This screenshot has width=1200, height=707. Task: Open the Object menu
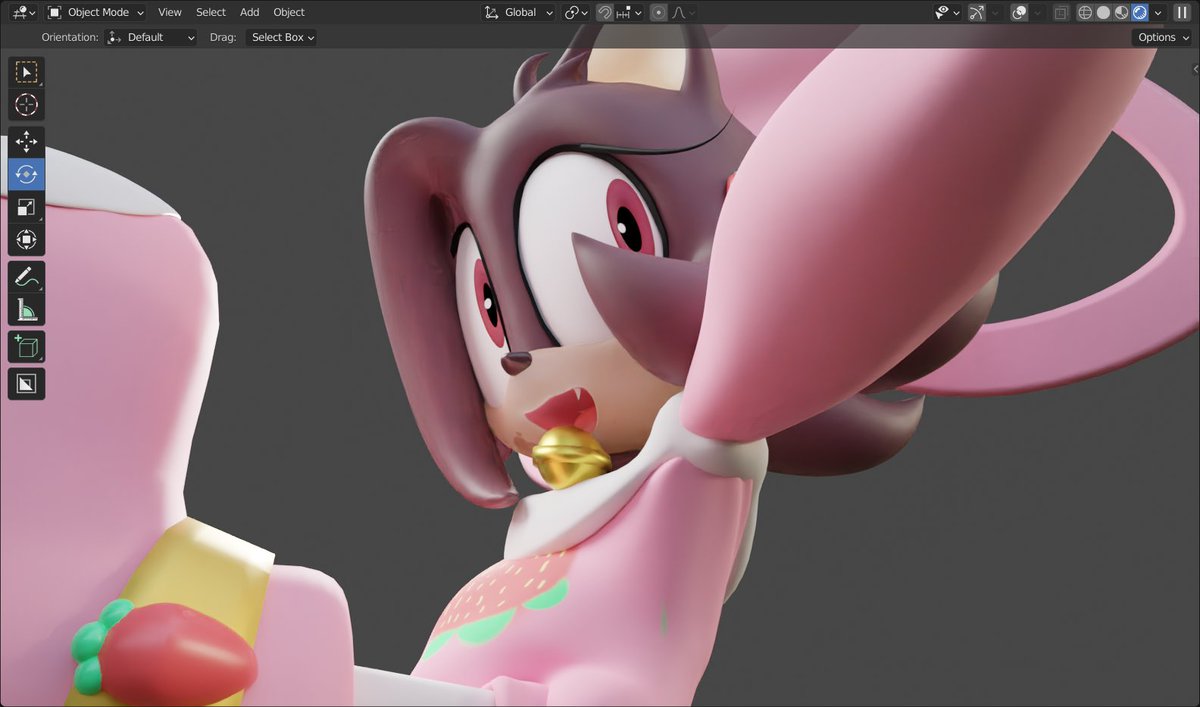(x=289, y=12)
